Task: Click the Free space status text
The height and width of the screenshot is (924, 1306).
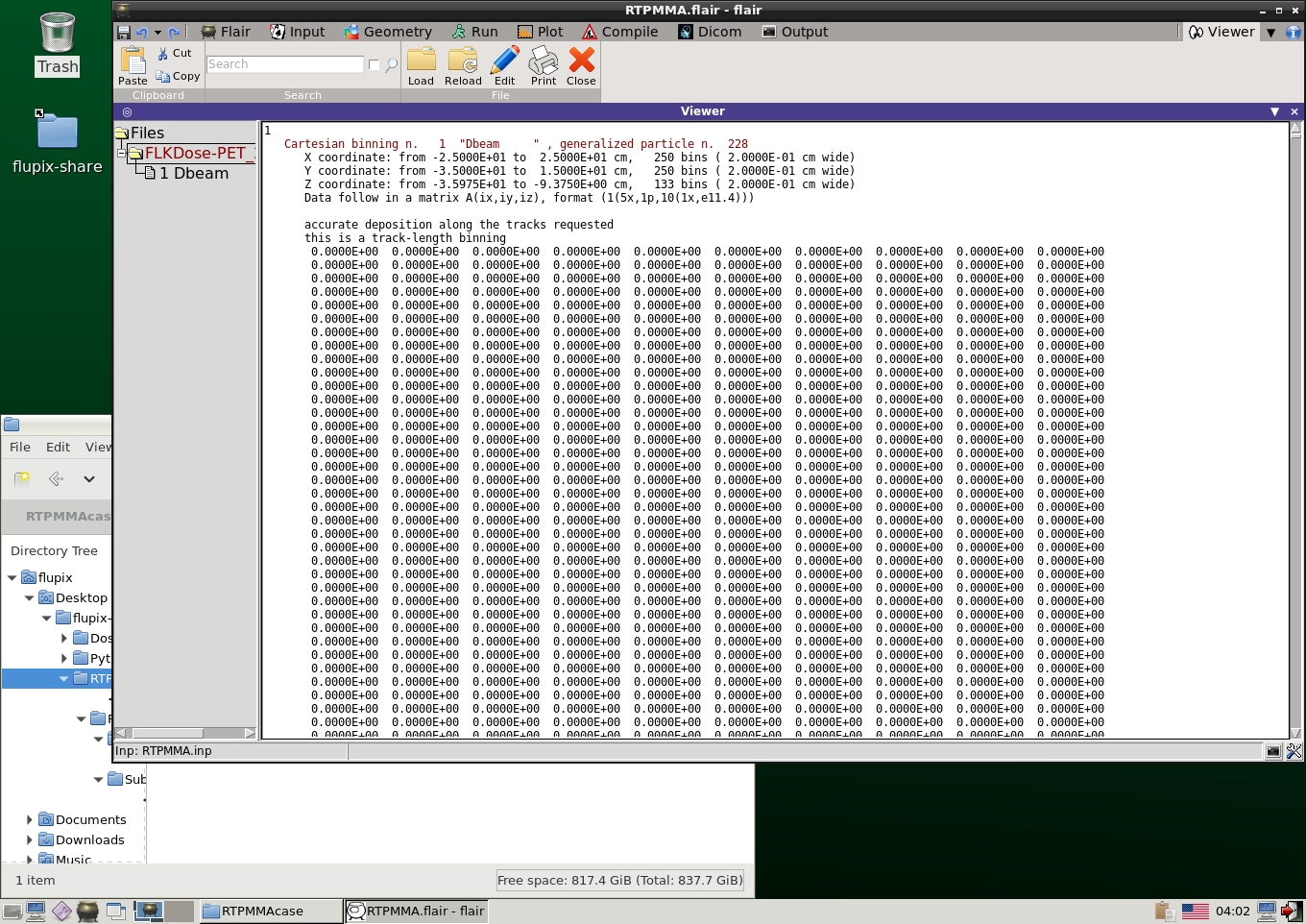Action: (620, 880)
